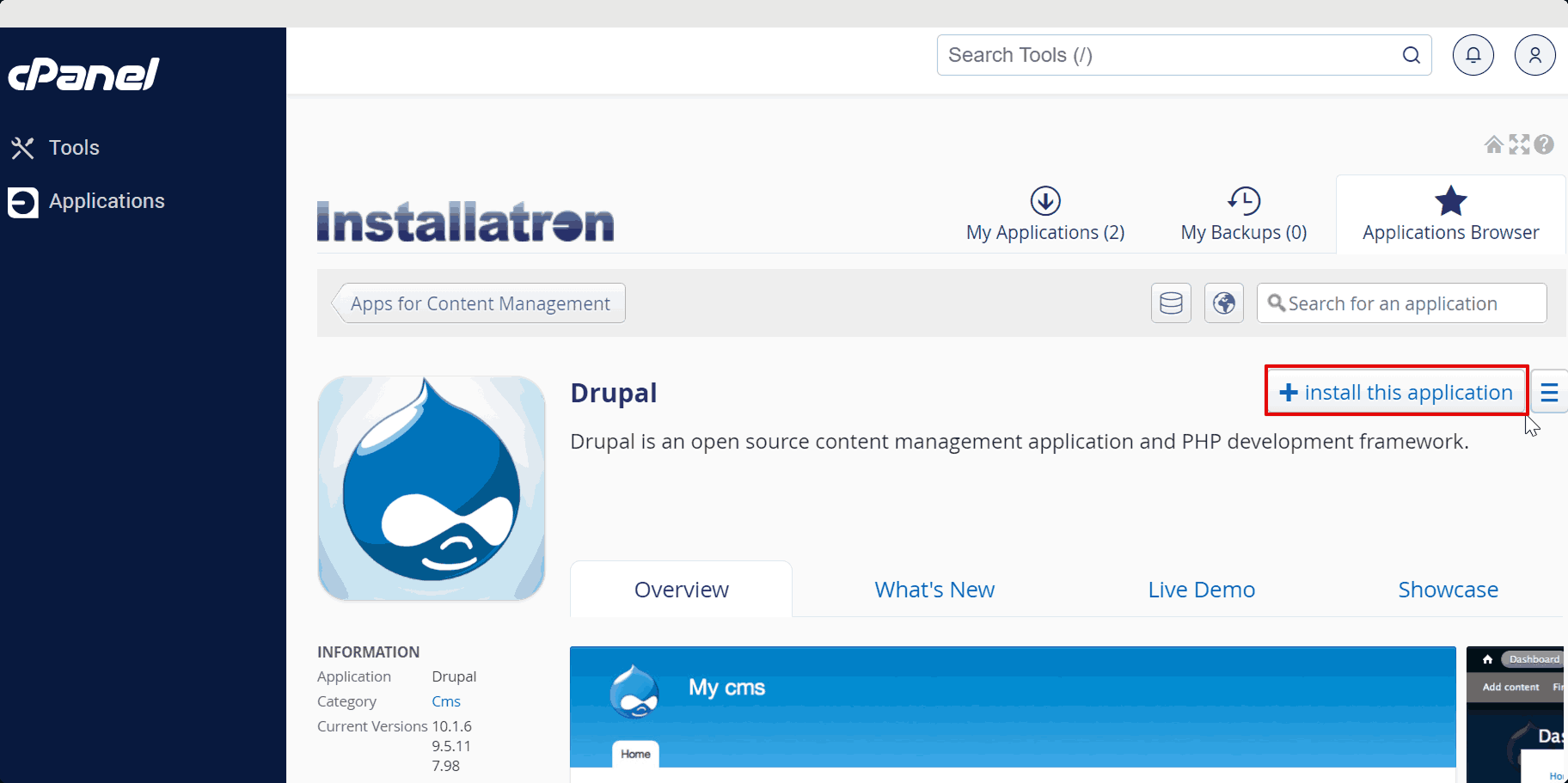Select Applications Browser view
1568x783 pixels.
tap(1449, 215)
